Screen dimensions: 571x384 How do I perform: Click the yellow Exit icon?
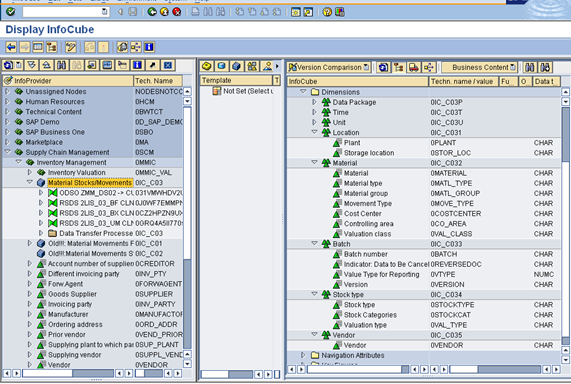point(164,12)
